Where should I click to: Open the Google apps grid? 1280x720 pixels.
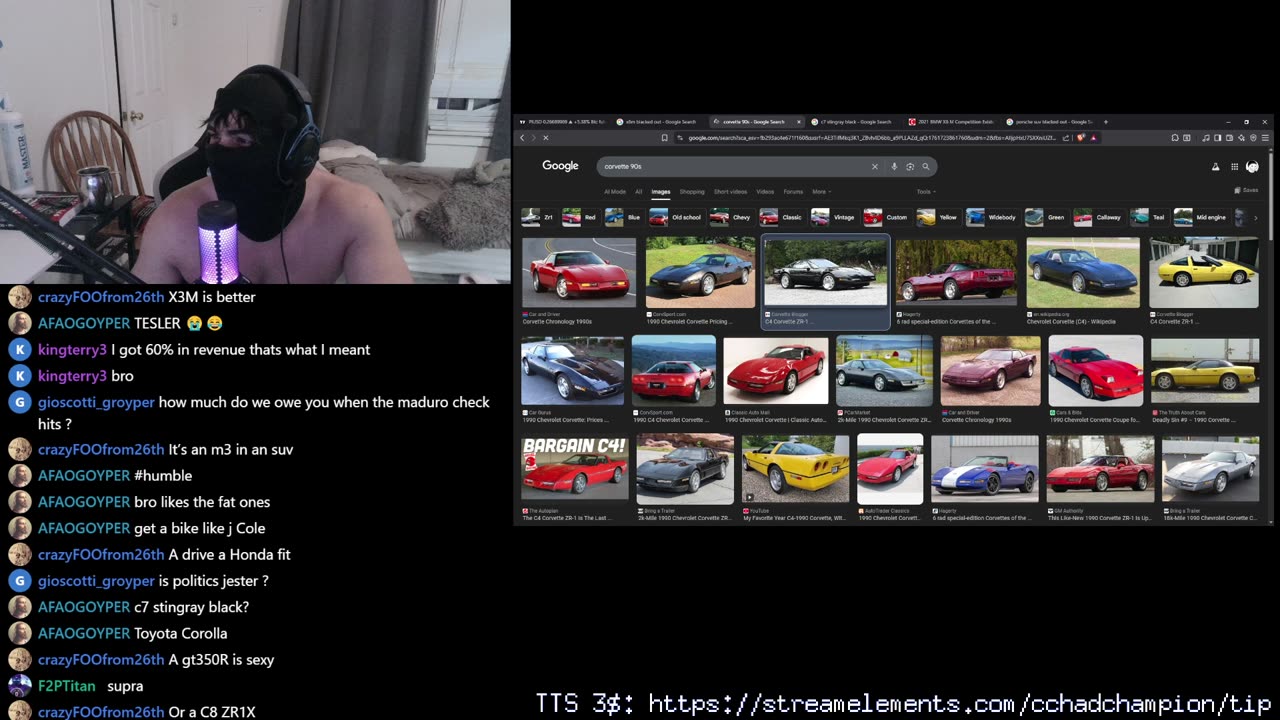point(1235,167)
